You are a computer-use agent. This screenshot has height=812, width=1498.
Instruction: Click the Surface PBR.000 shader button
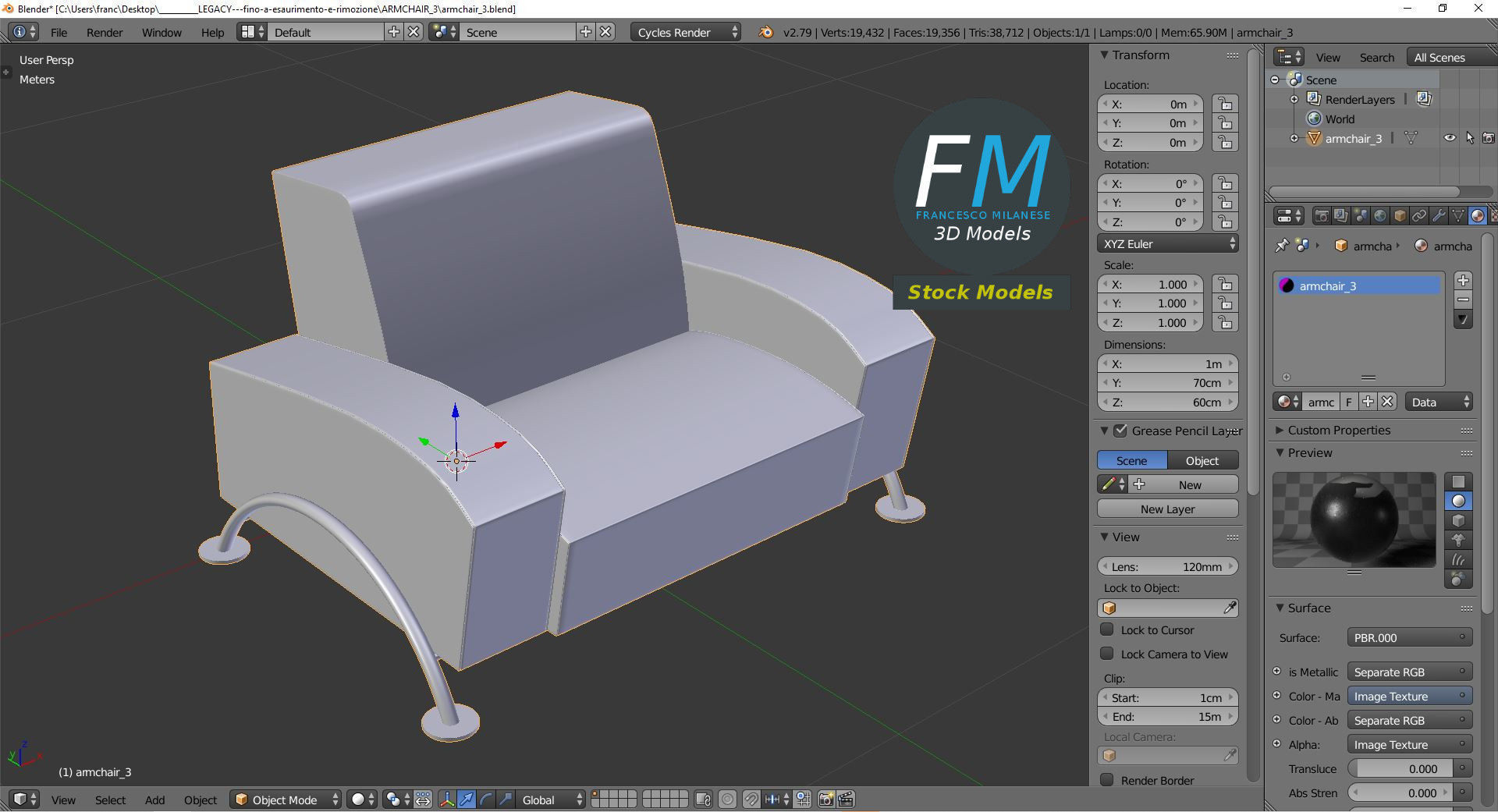[x=1409, y=637]
